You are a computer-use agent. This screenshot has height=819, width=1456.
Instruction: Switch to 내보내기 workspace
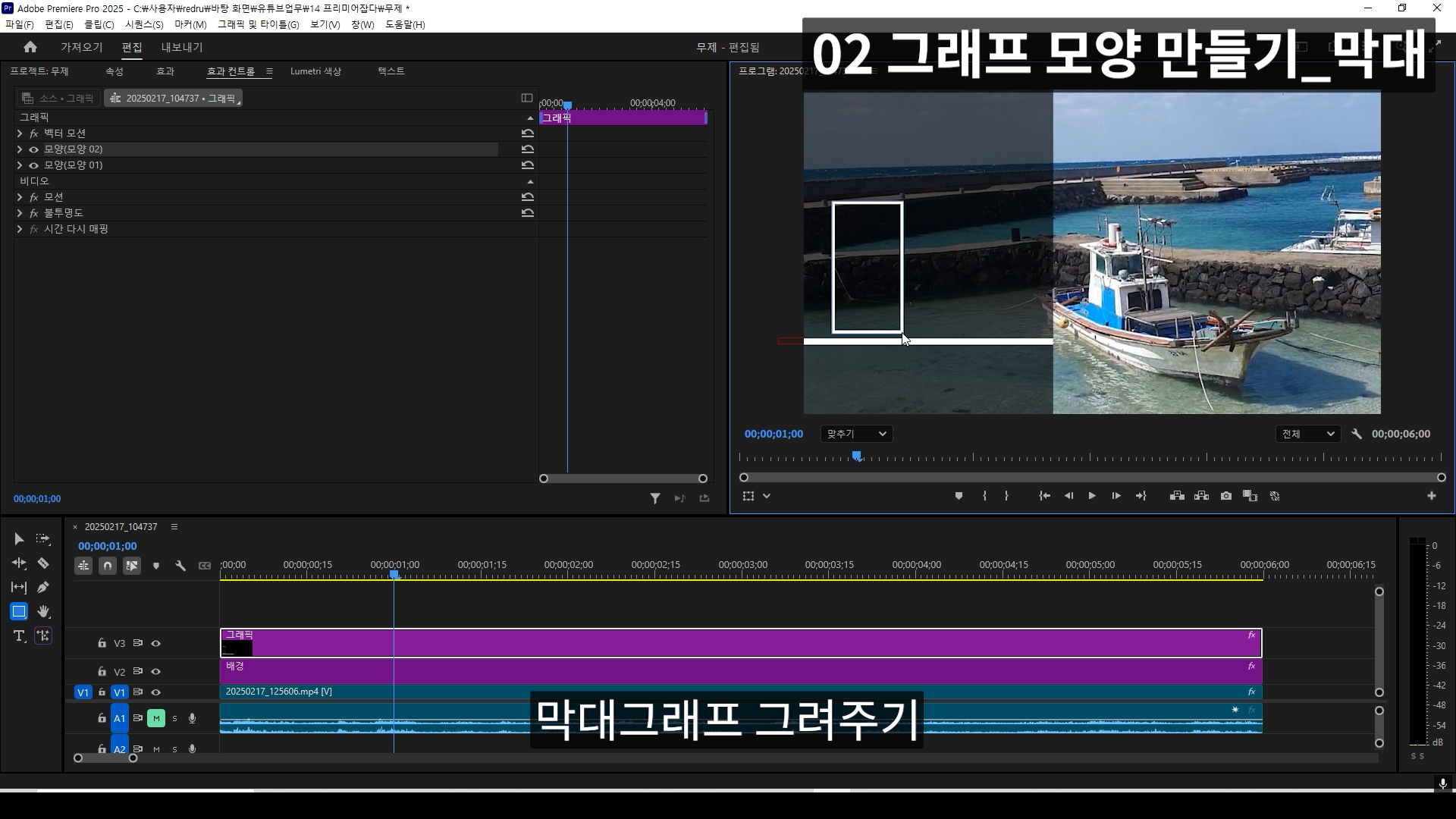[181, 47]
